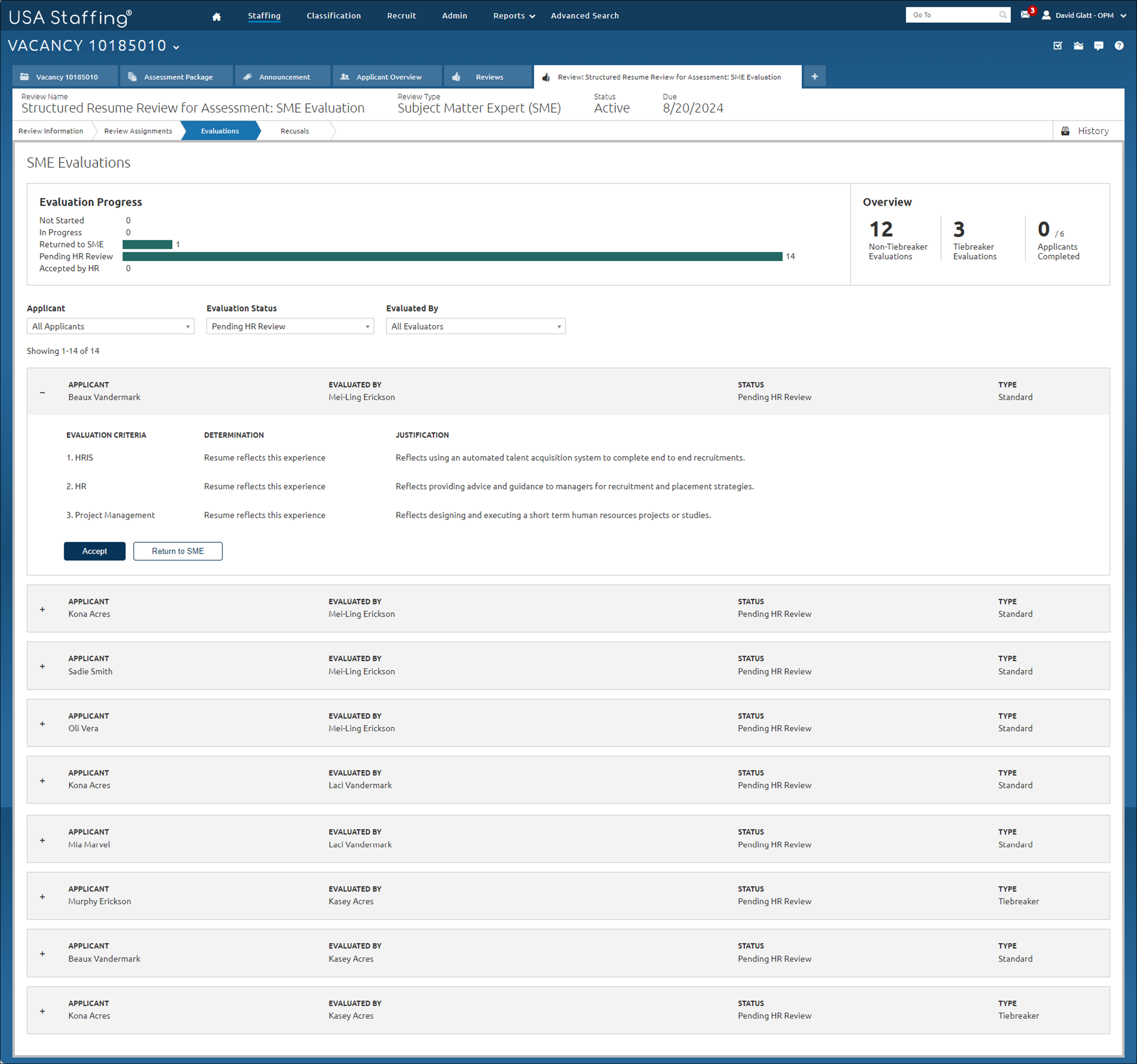
Task: Open History with the printer icon
Action: (1086, 131)
